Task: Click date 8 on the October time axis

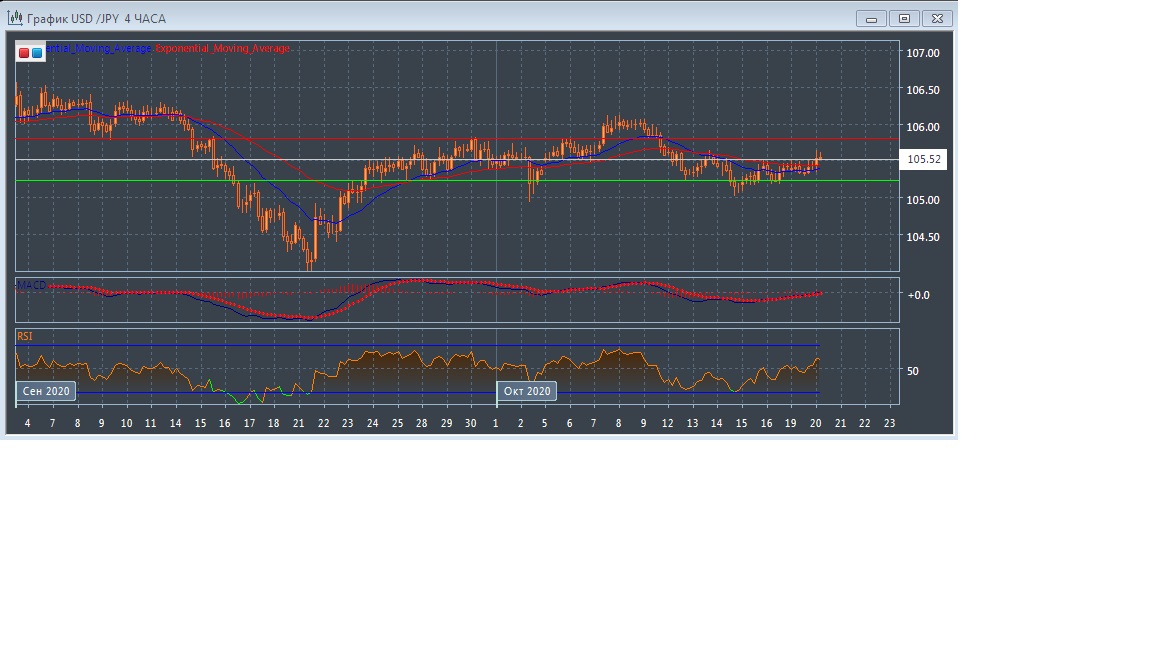Action: (618, 423)
